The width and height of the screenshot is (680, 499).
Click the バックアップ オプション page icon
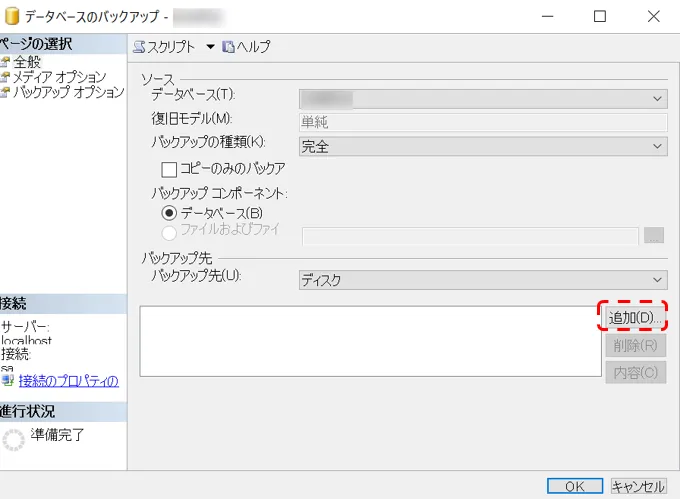coord(5,93)
